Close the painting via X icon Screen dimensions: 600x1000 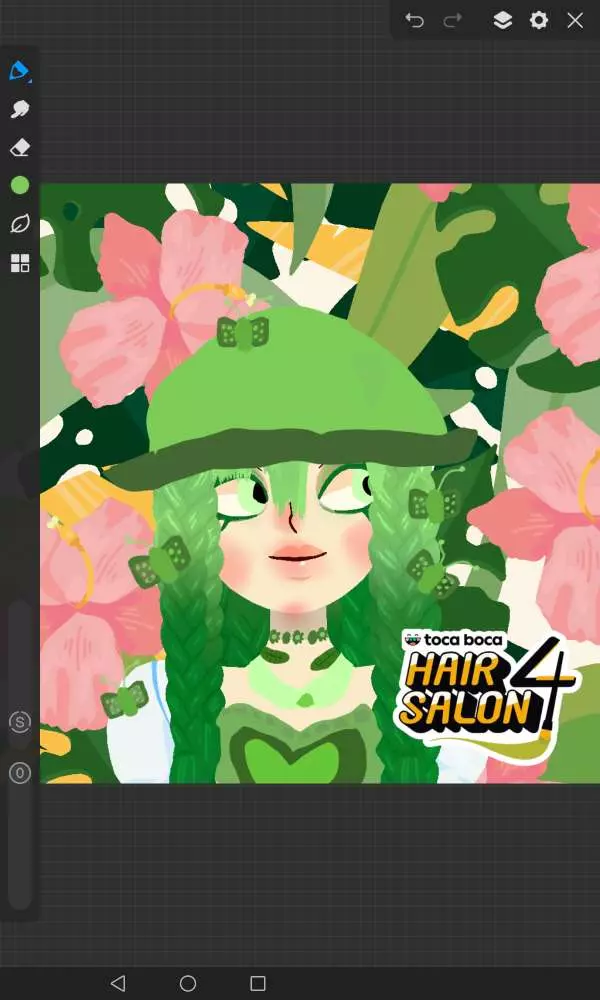[x=575, y=21]
